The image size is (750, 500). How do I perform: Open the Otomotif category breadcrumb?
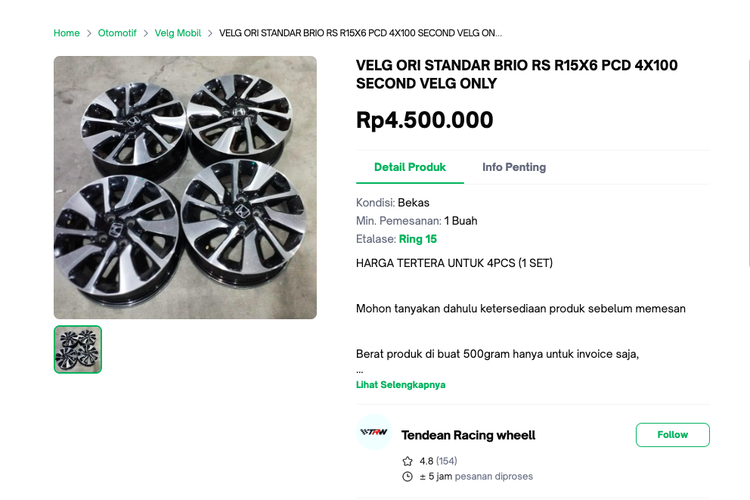click(117, 33)
